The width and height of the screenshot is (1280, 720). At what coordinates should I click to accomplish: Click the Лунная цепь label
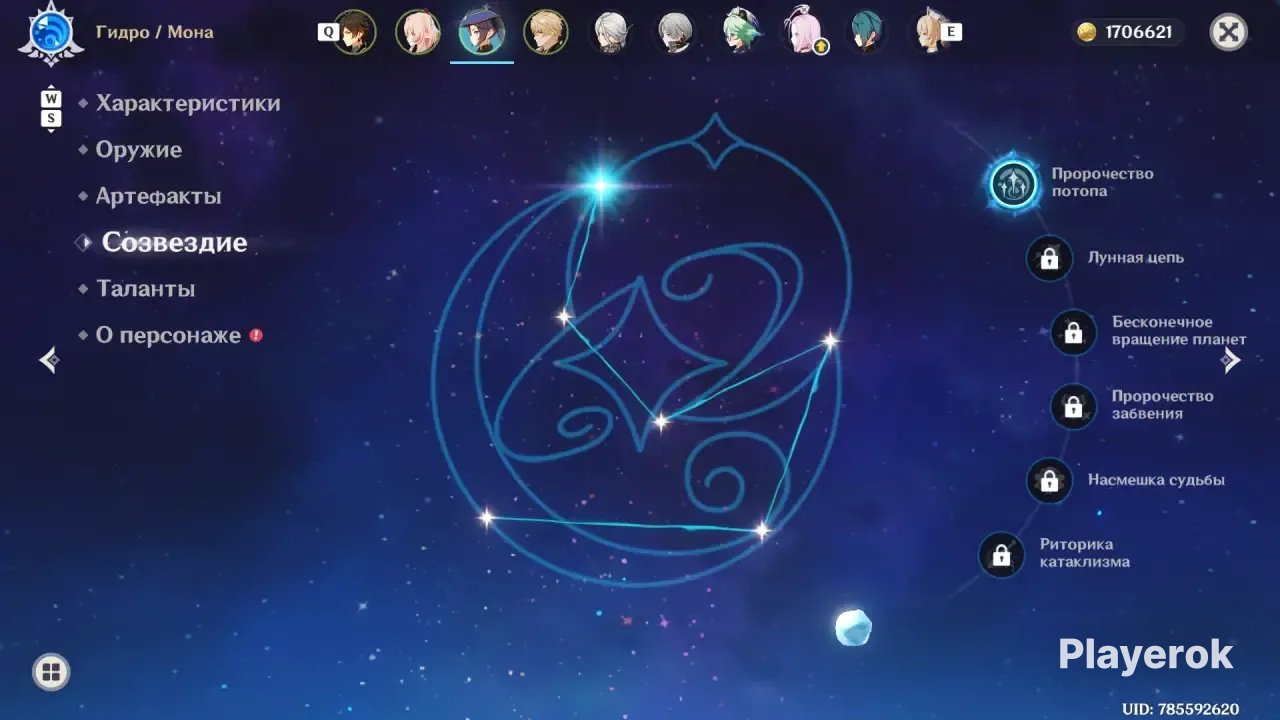(1136, 257)
